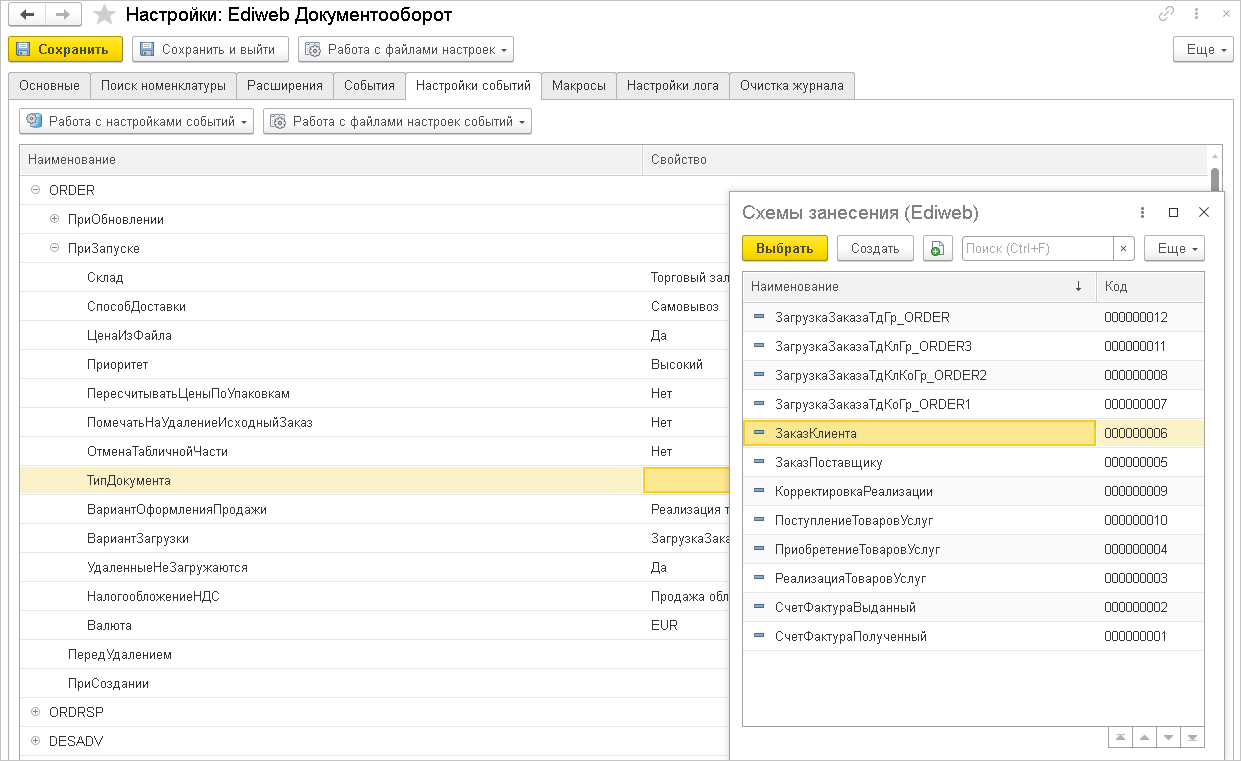Image resolution: width=1241 pixels, height=761 pixels.
Task: Expand the ORDRSP tree node
Action: point(36,712)
